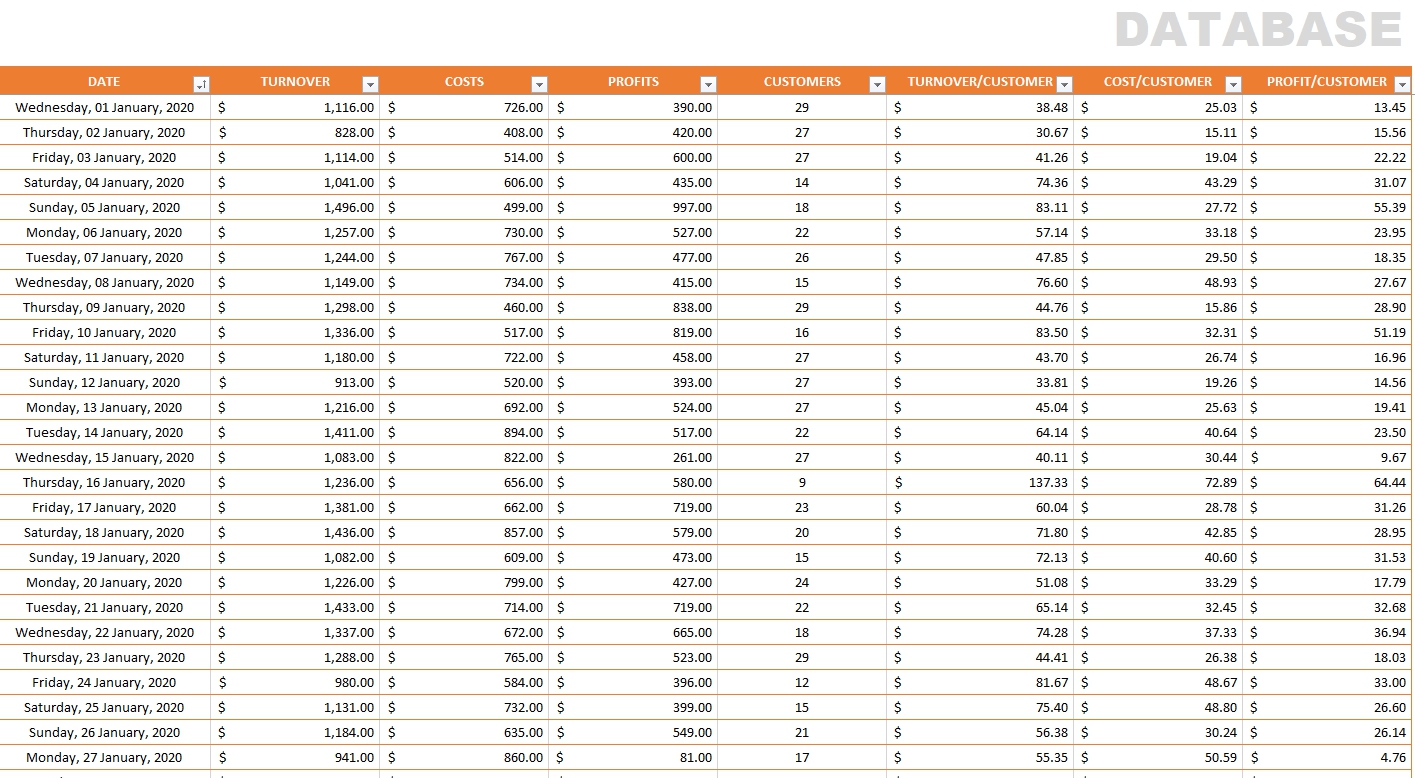Select customers value 17
The image size is (1415, 778).
pos(802,757)
